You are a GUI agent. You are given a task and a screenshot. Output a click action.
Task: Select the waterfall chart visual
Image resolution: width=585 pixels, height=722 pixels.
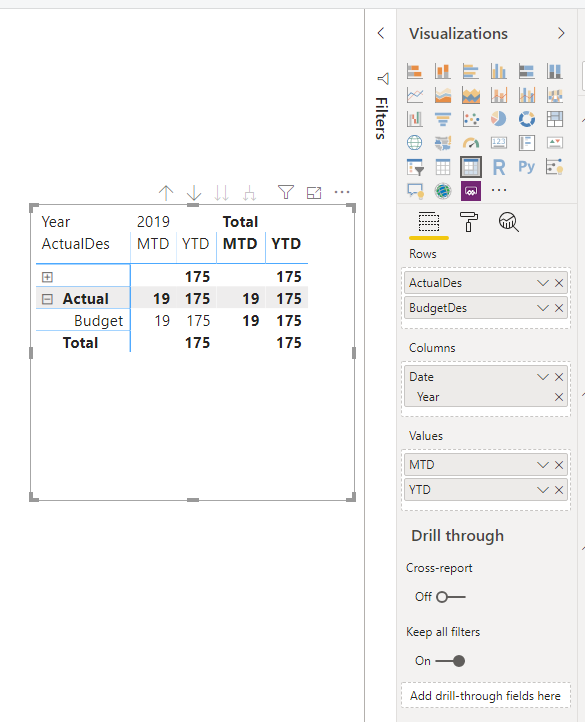[x=415, y=119]
